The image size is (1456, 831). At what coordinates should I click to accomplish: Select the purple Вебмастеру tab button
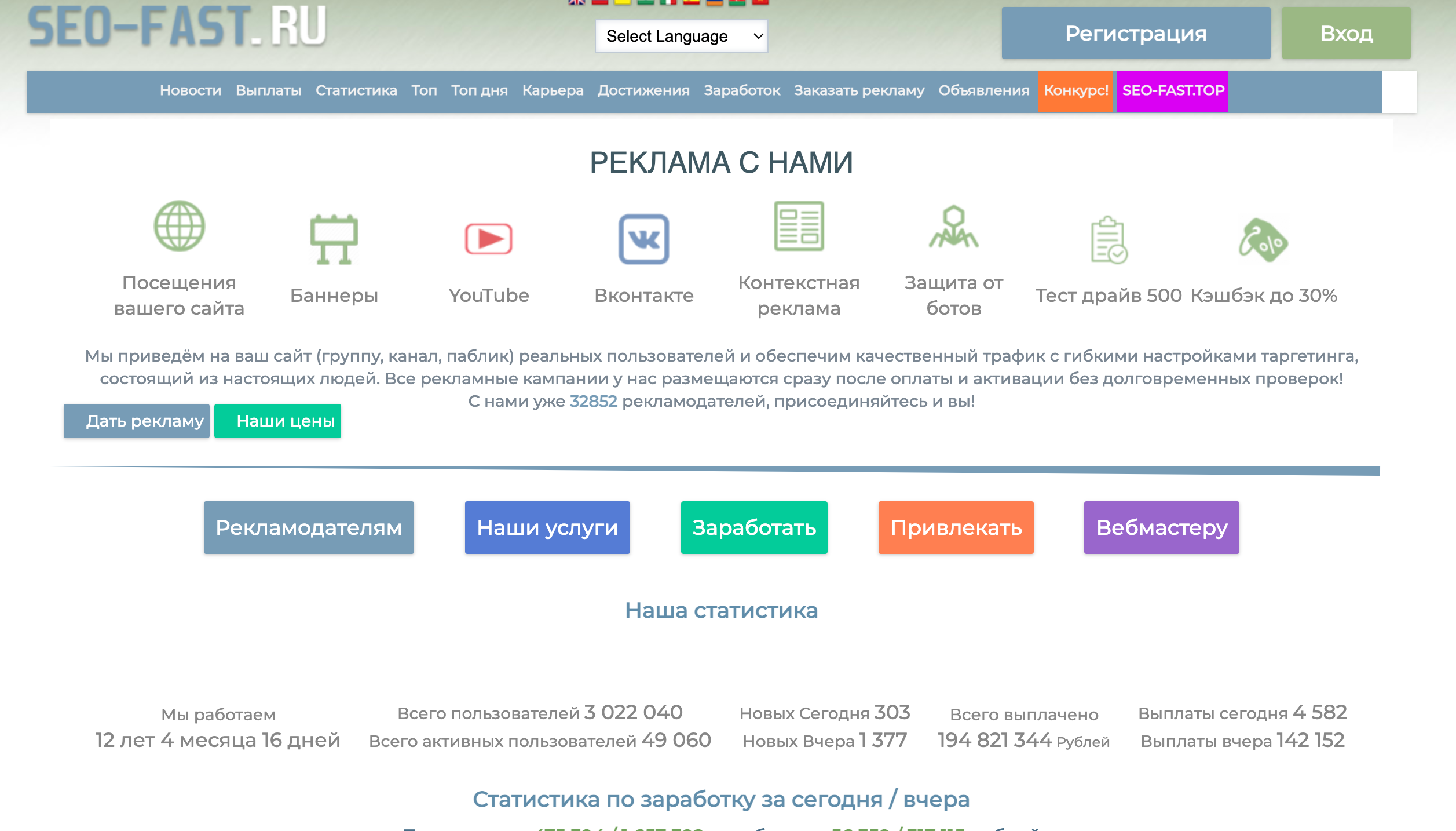1162,527
